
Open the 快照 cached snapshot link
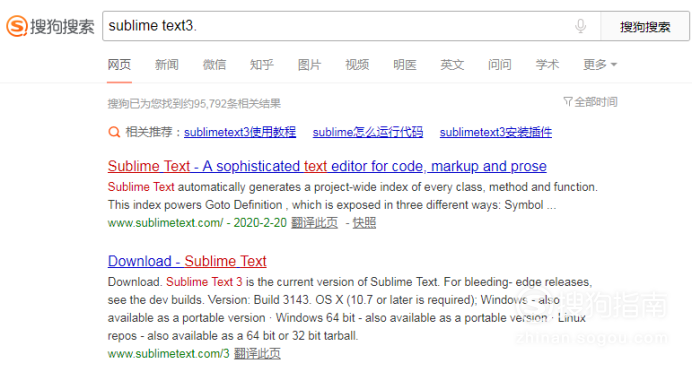point(364,223)
